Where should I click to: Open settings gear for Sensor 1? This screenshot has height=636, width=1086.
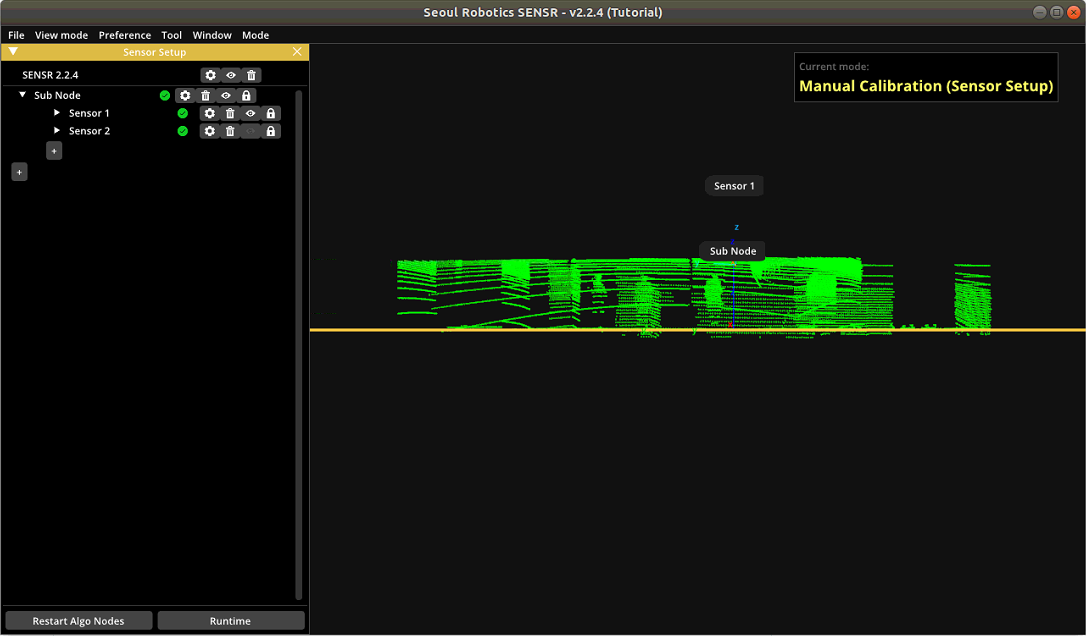[209, 114]
